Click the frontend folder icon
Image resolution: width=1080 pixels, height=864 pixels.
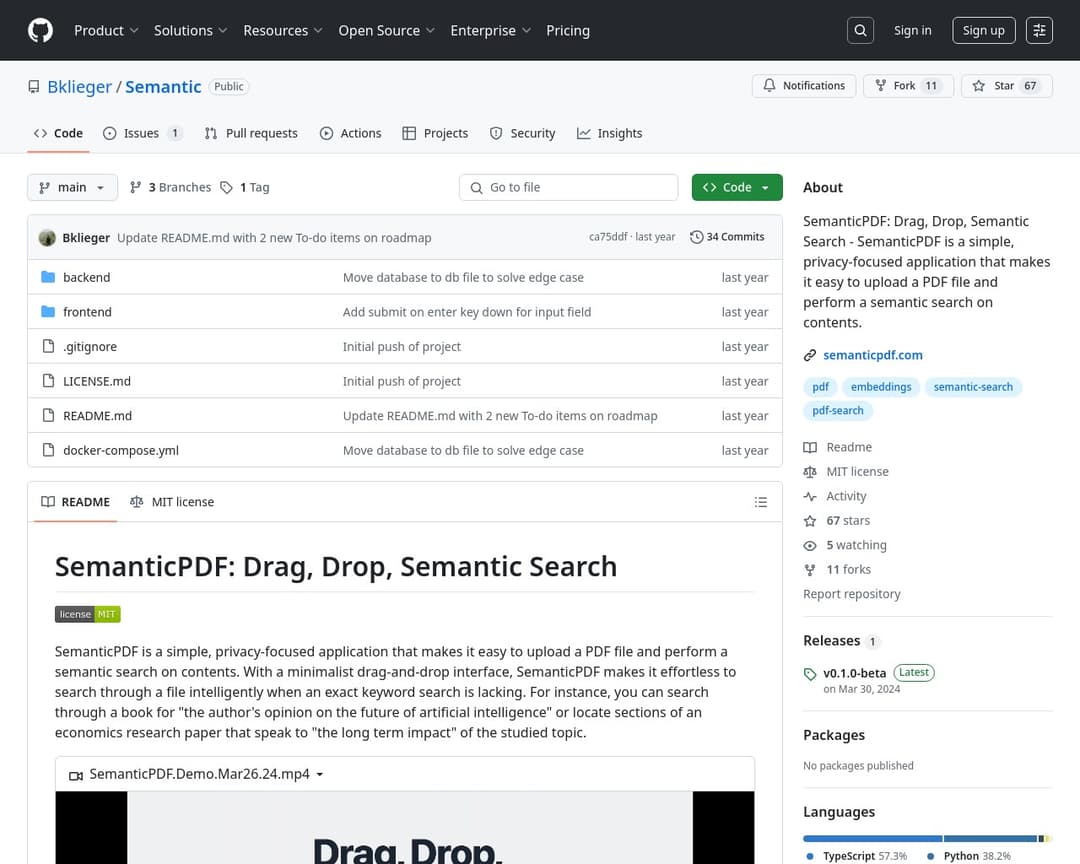tap(48, 311)
